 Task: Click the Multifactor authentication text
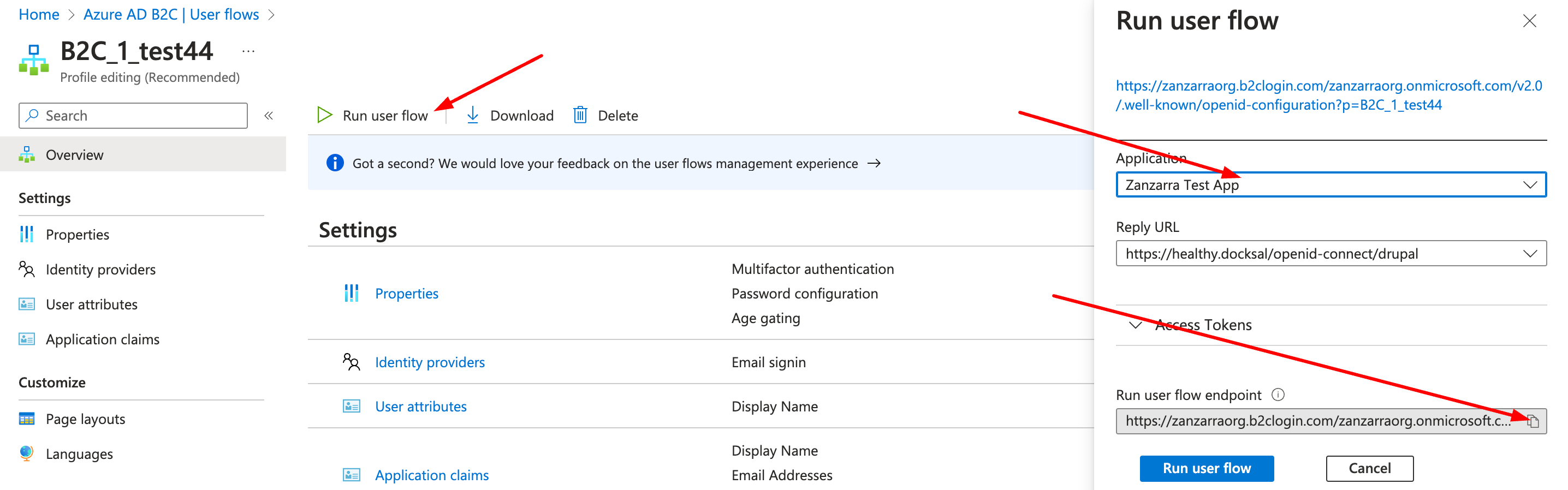[812, 269]
